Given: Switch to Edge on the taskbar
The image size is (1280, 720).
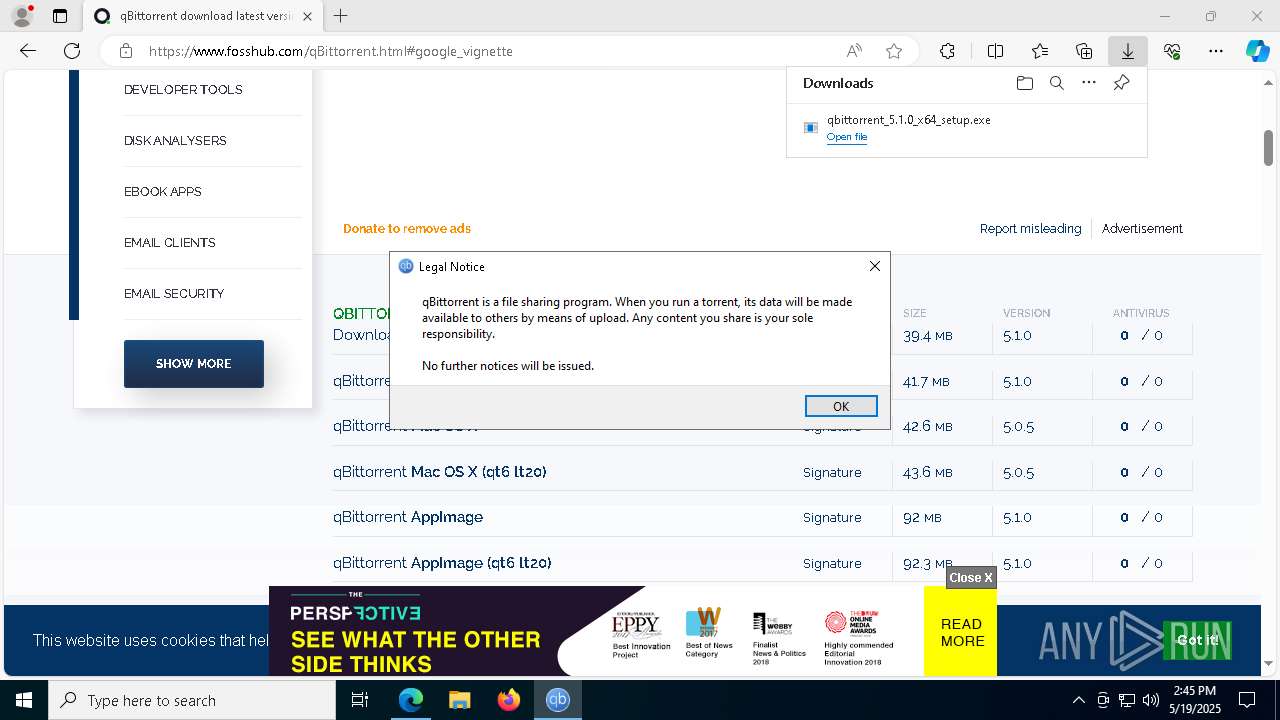Looking at the screenshot, I should pos(411,700).
